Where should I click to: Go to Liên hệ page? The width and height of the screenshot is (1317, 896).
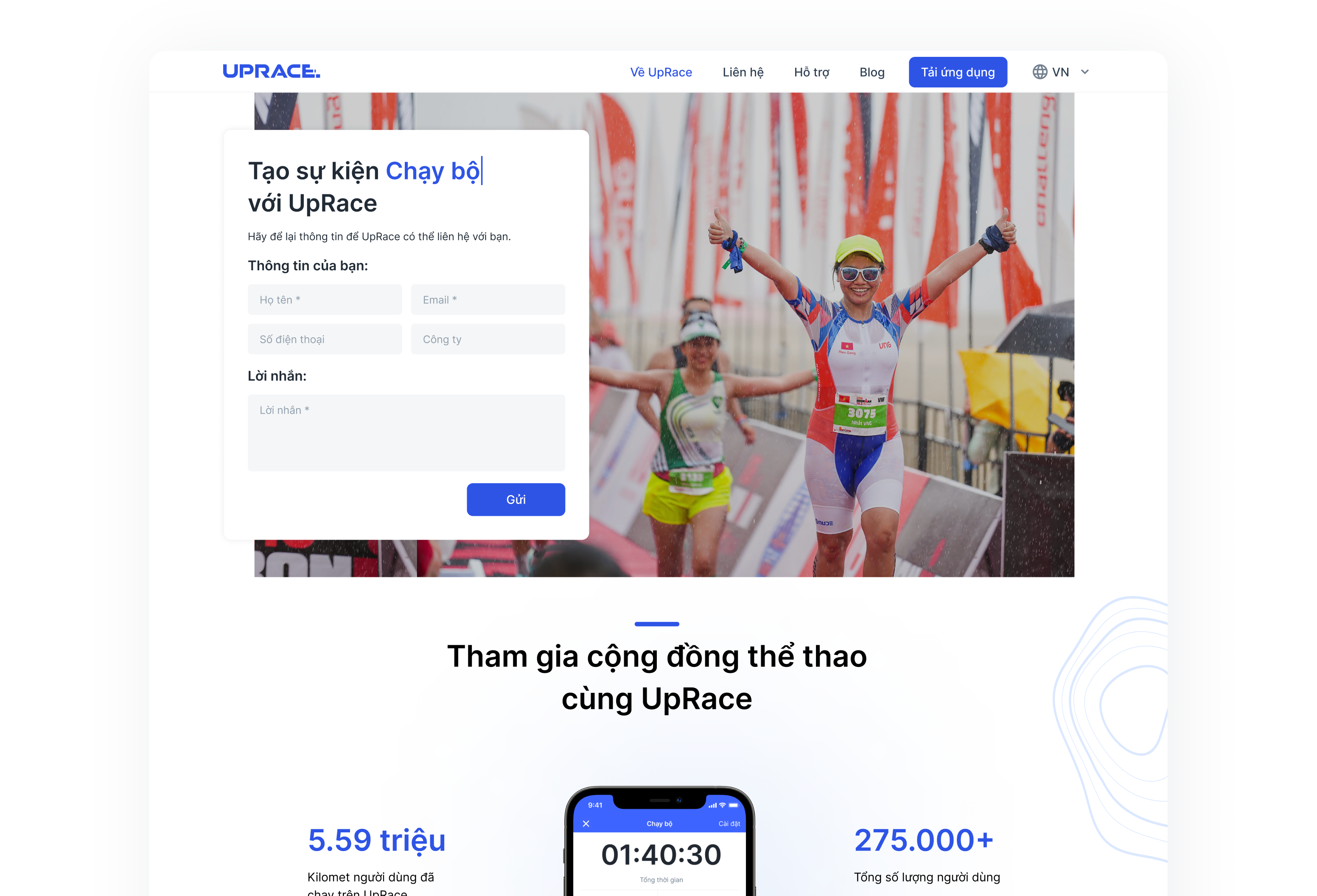[x=743, y=72]
